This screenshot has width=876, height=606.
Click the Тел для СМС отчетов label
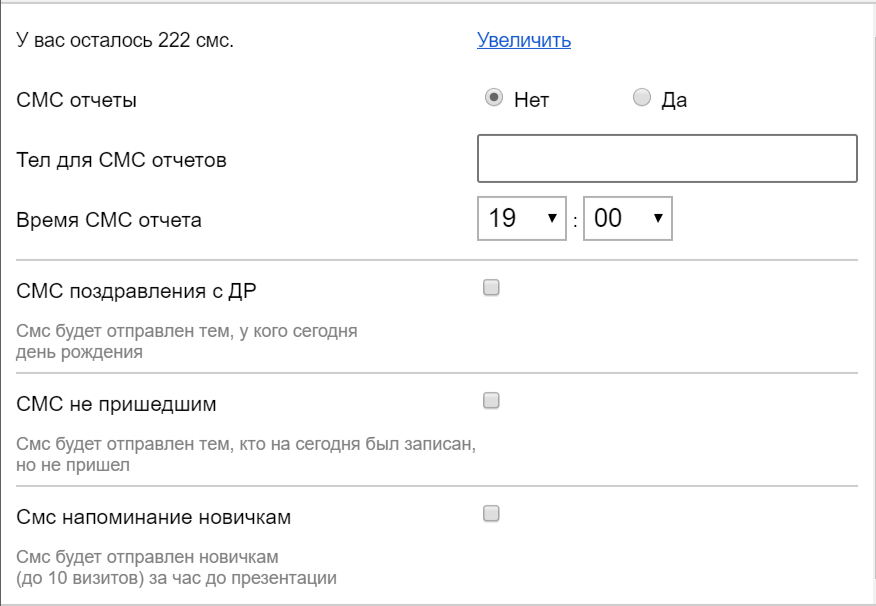(122, 160)
